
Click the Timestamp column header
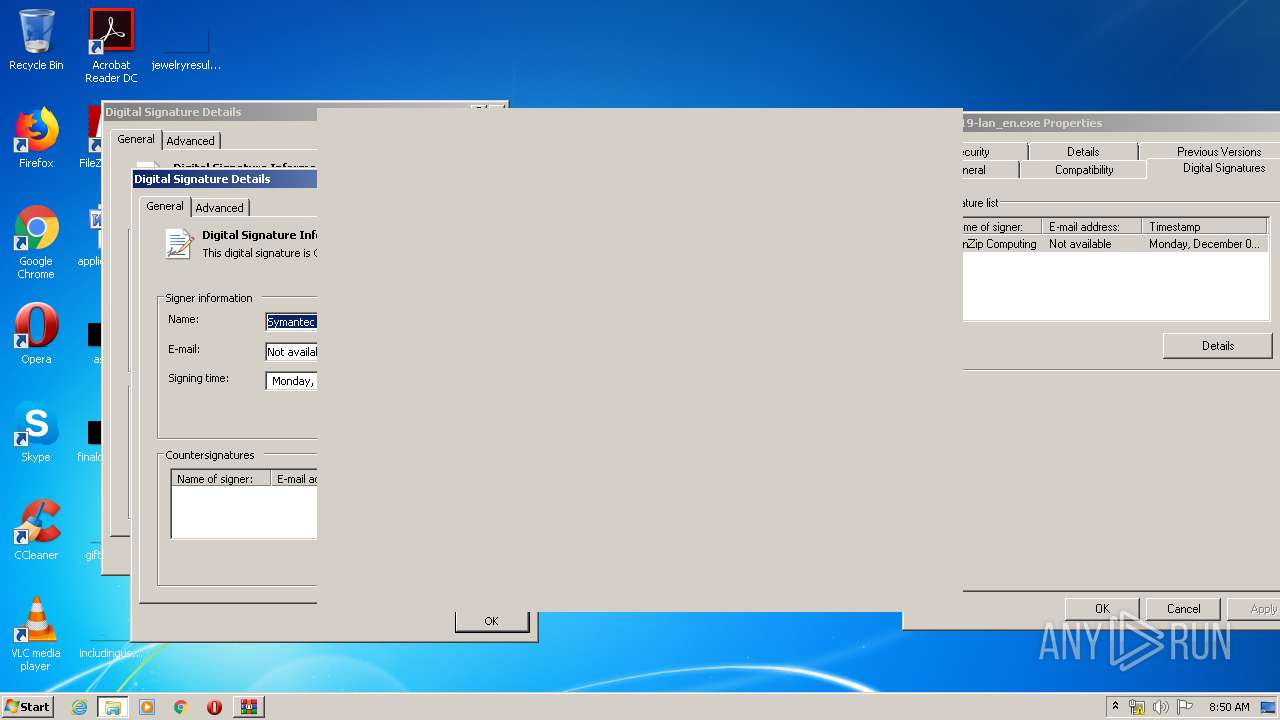(1205, 227)
